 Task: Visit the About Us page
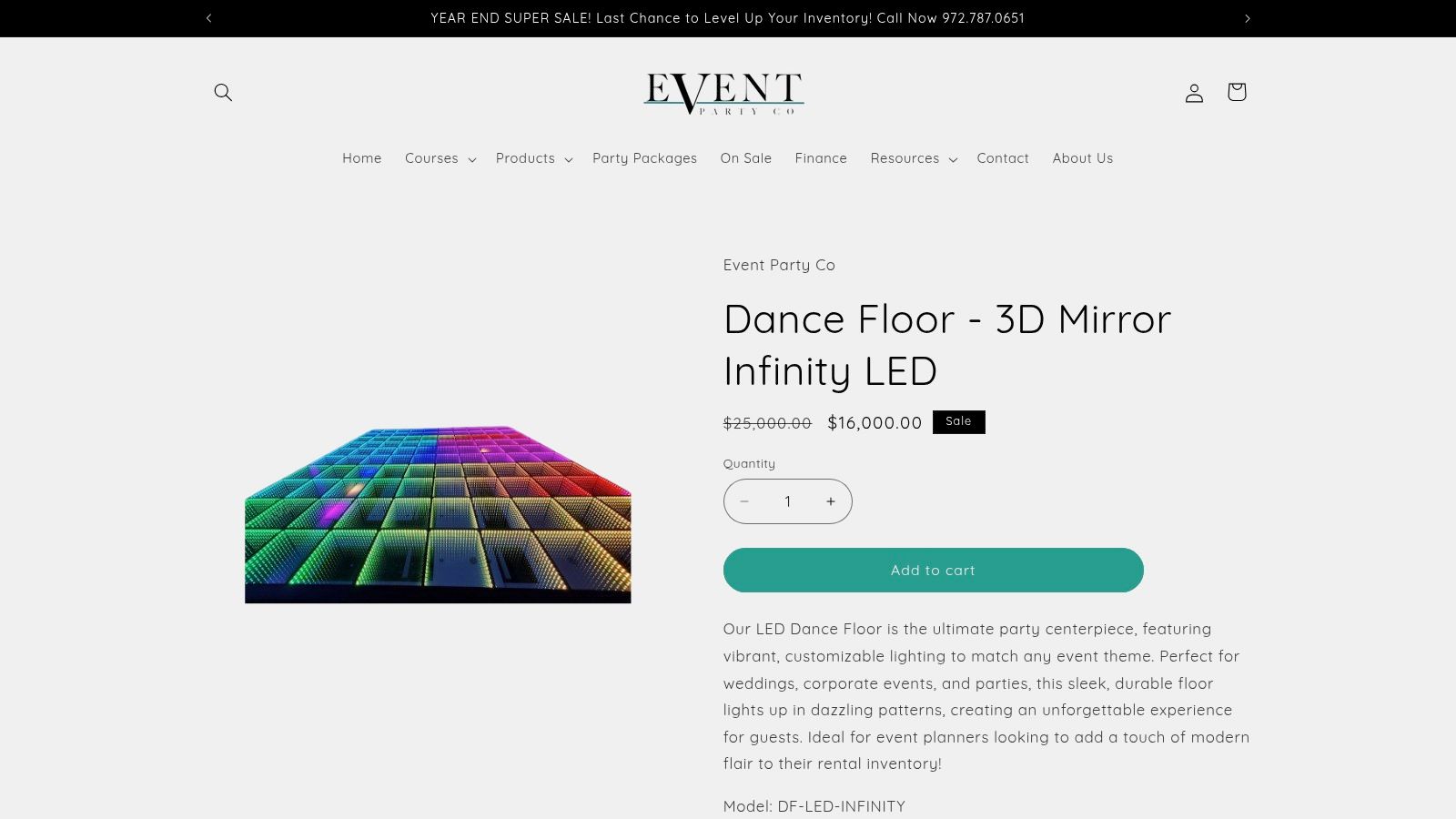point(1082,158)
